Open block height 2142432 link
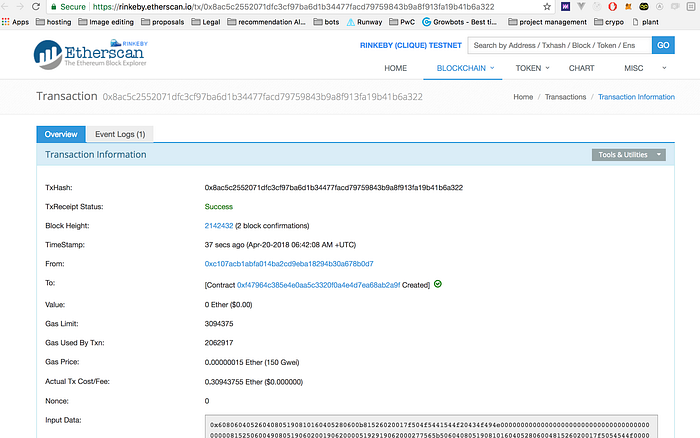Screen dimensions: 700x438 coord(219,226)
